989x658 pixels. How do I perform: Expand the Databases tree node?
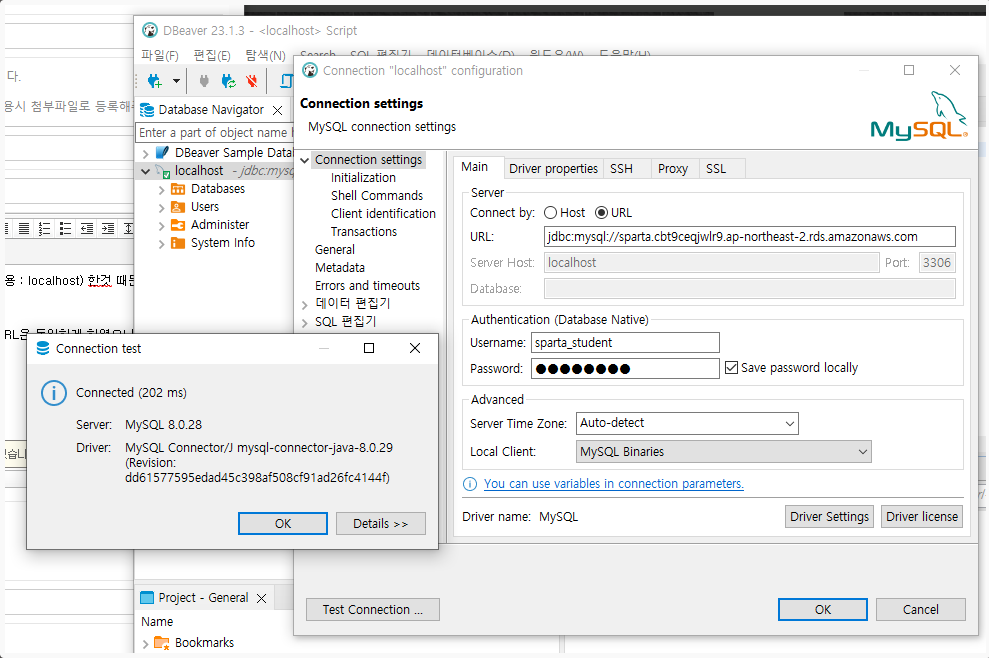161,189
